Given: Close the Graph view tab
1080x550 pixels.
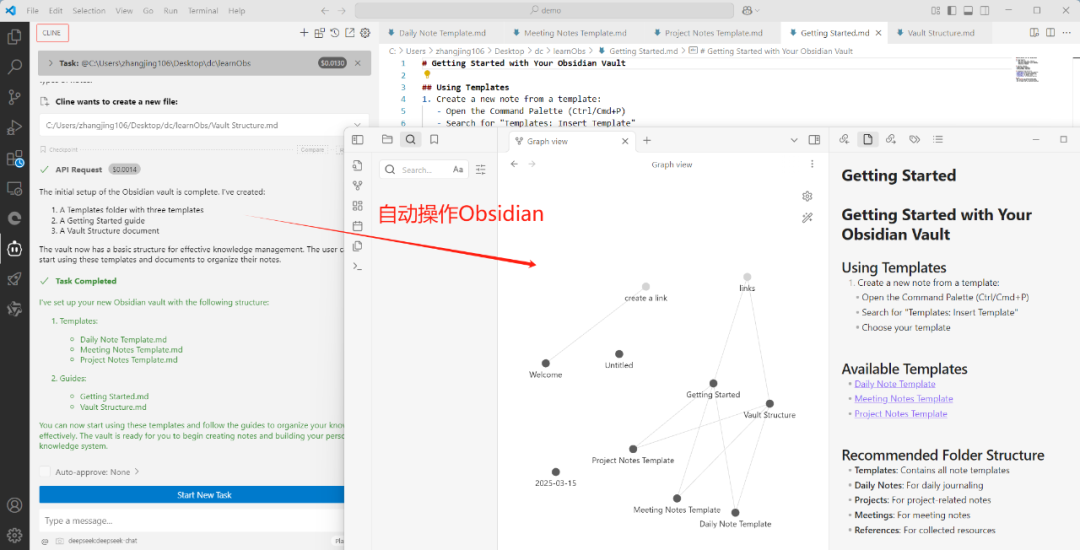Looking at the screenshot, I should pos(625,141).
